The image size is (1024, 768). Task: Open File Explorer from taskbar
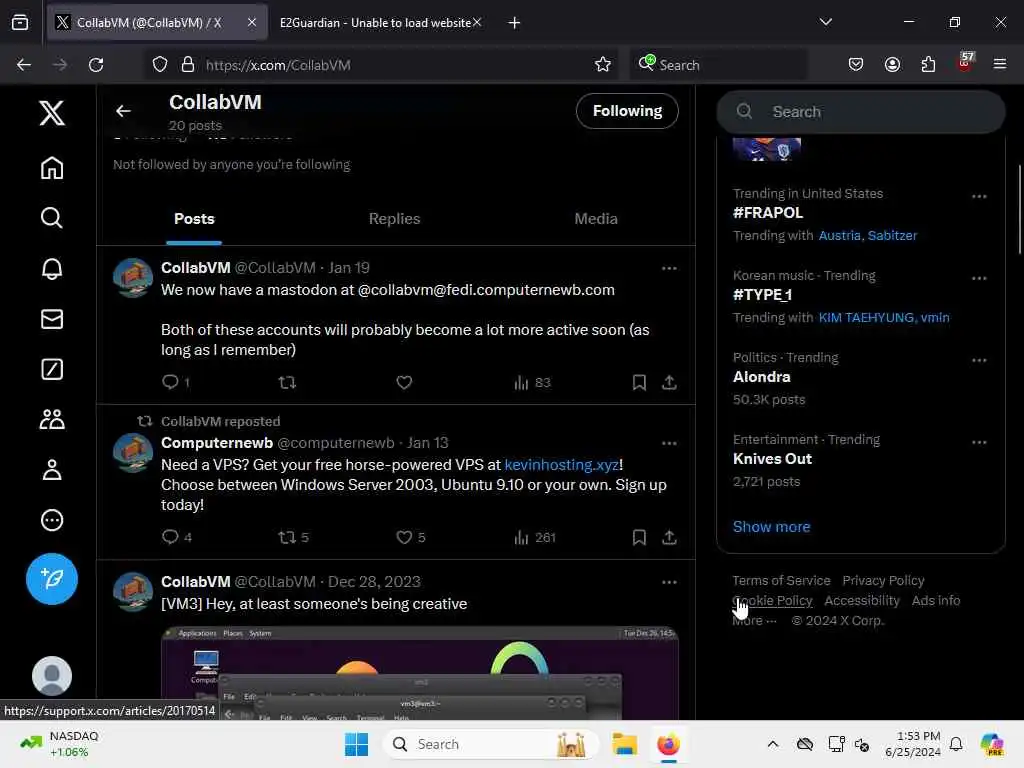pos(624,744)
